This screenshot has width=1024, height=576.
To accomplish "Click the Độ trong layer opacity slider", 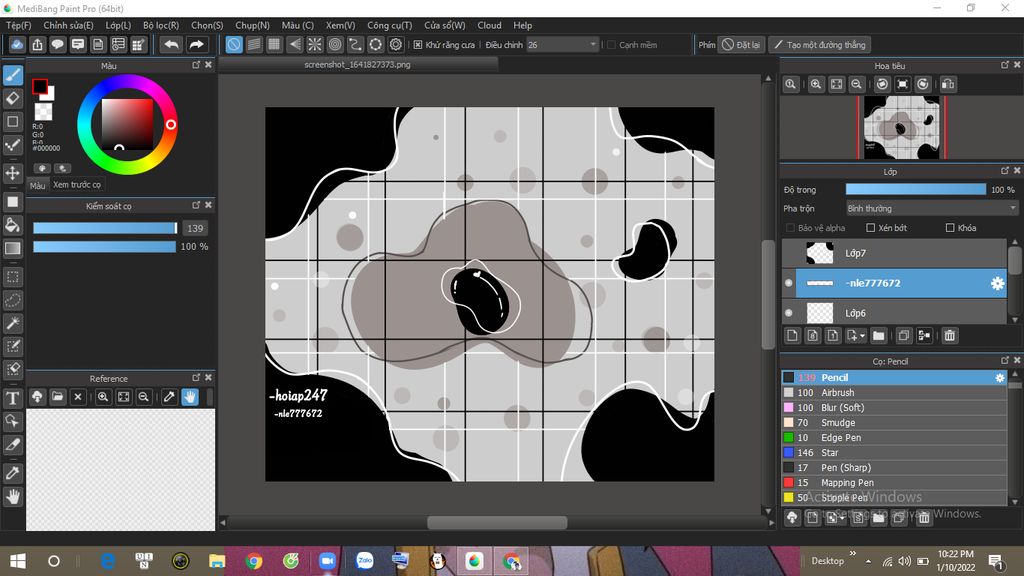I will pyautogui.click(x=916, y=189).
